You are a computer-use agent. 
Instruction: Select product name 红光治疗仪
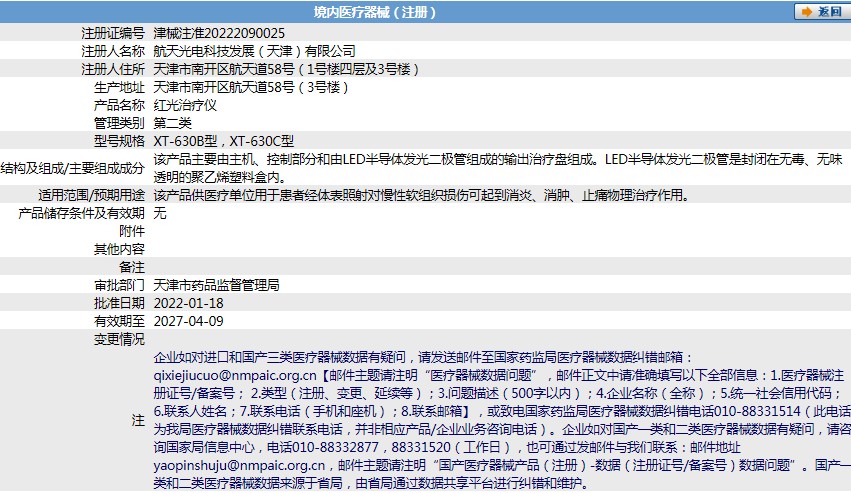tap(185, 105)
